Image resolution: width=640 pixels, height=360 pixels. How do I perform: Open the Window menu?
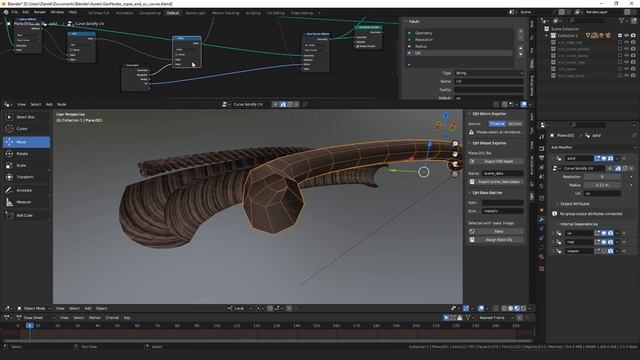point(57,12)
